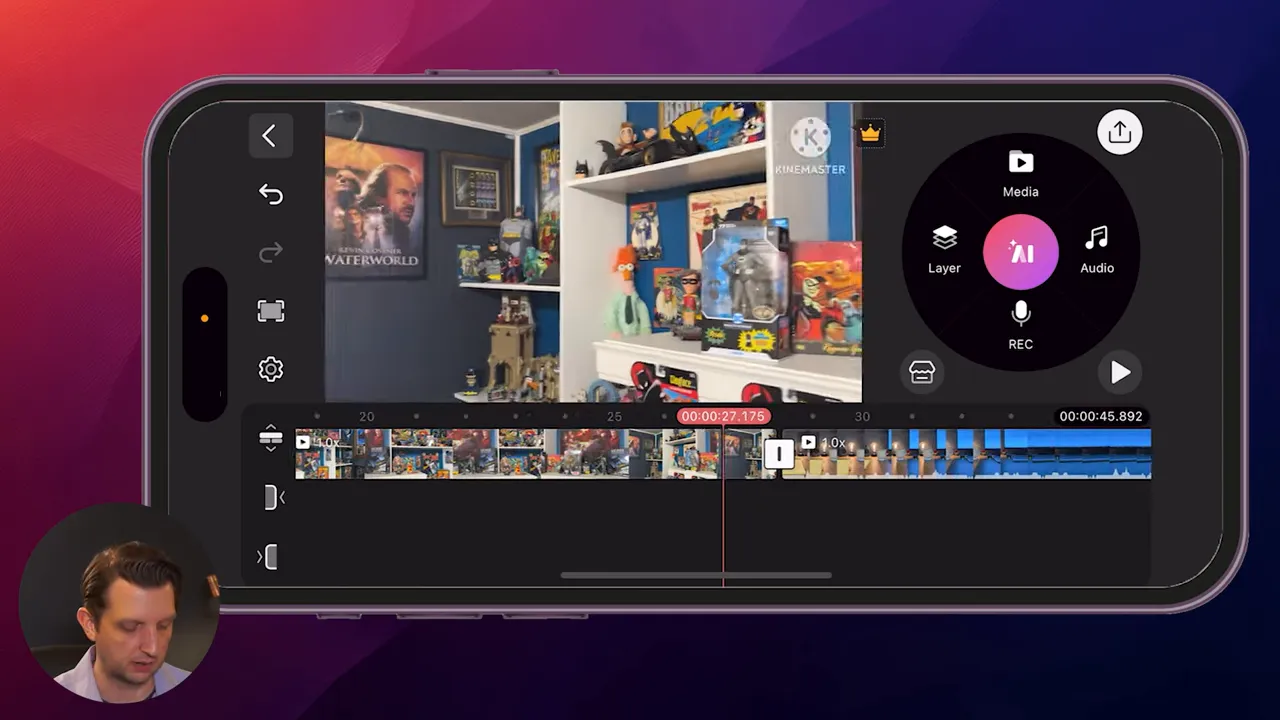The height and width of the screenshot is (720, 1280).
Task: Open the Media browser
Action: coord(1020,172)
